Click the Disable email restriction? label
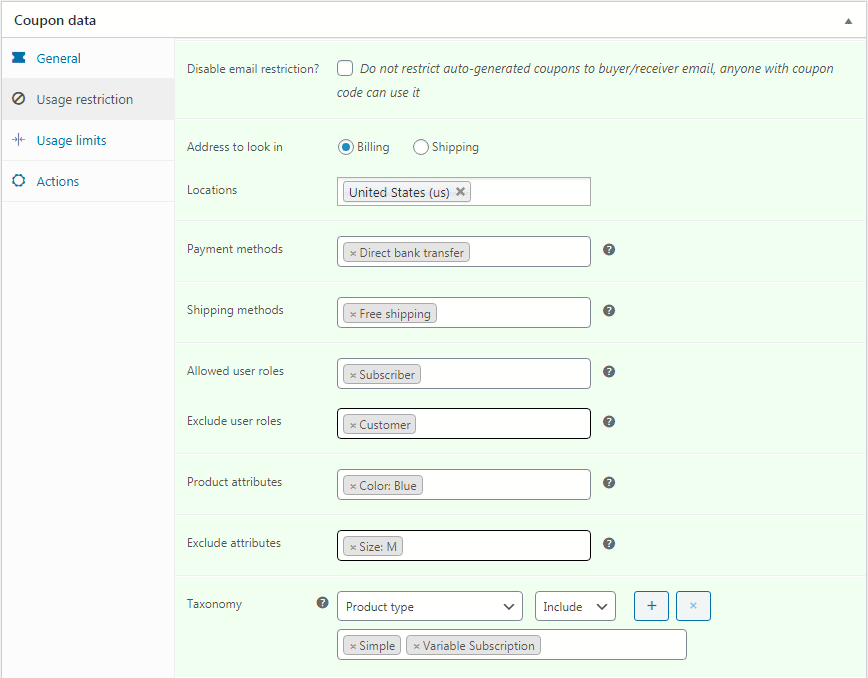 (253, 69)
